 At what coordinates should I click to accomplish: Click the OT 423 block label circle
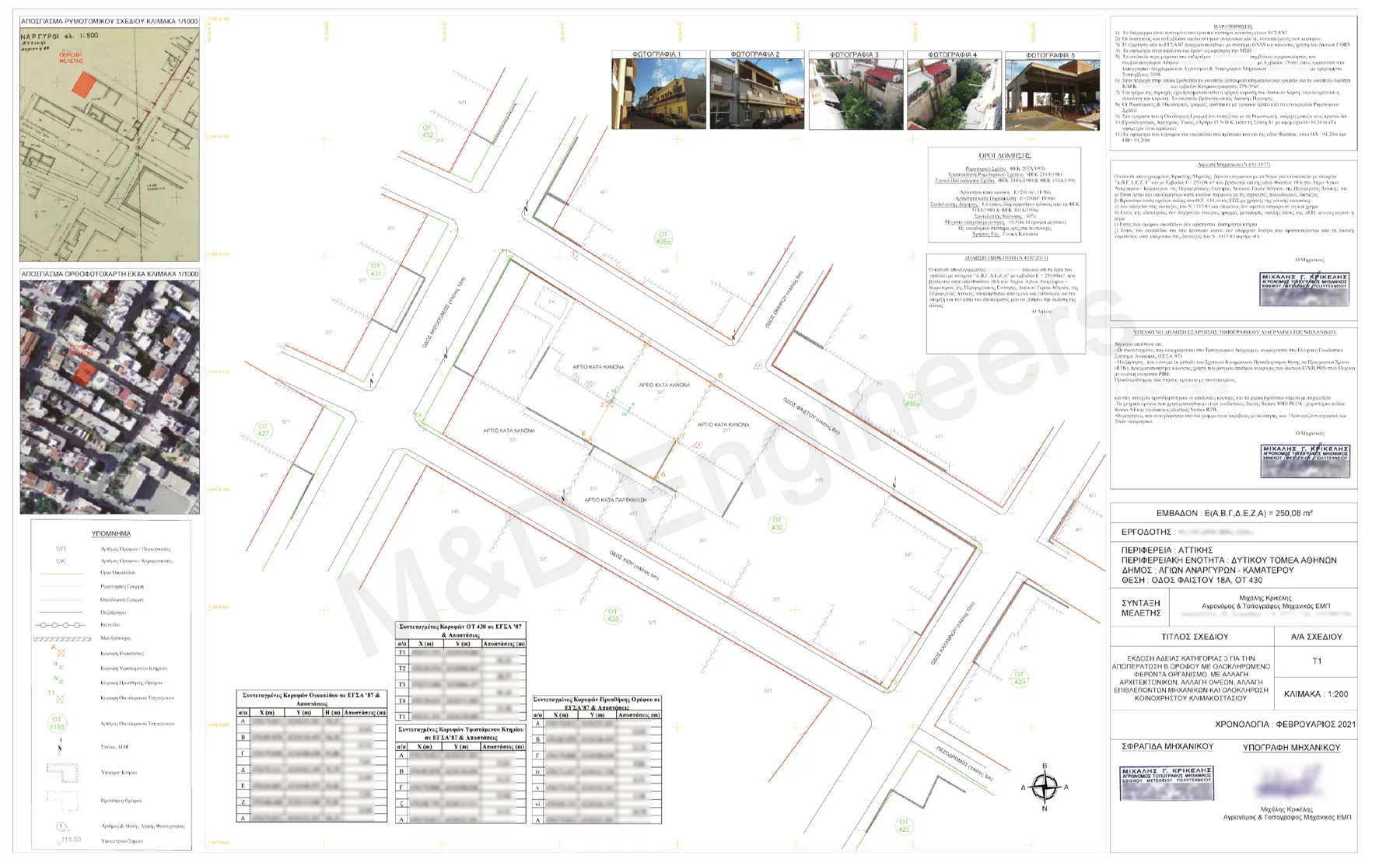click(903, 825)
